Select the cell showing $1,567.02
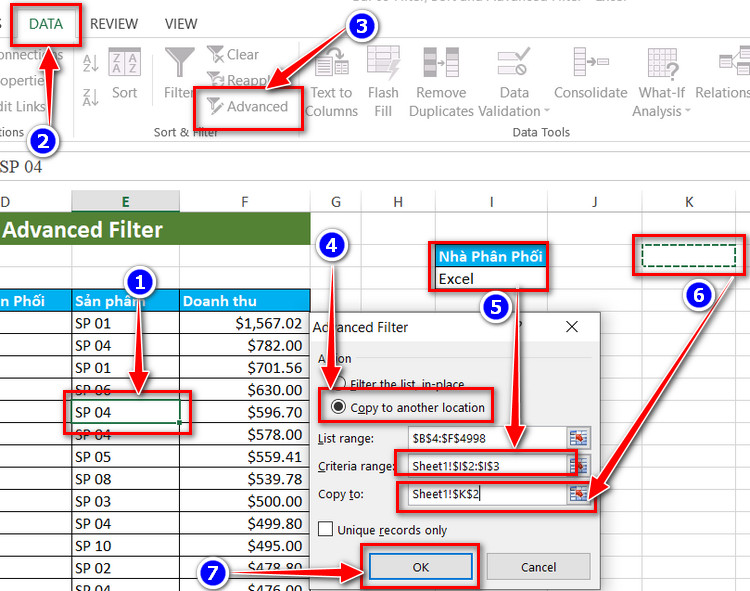This screenshot has width=750, height=591. pyautogui.click(x=245, y=323)
